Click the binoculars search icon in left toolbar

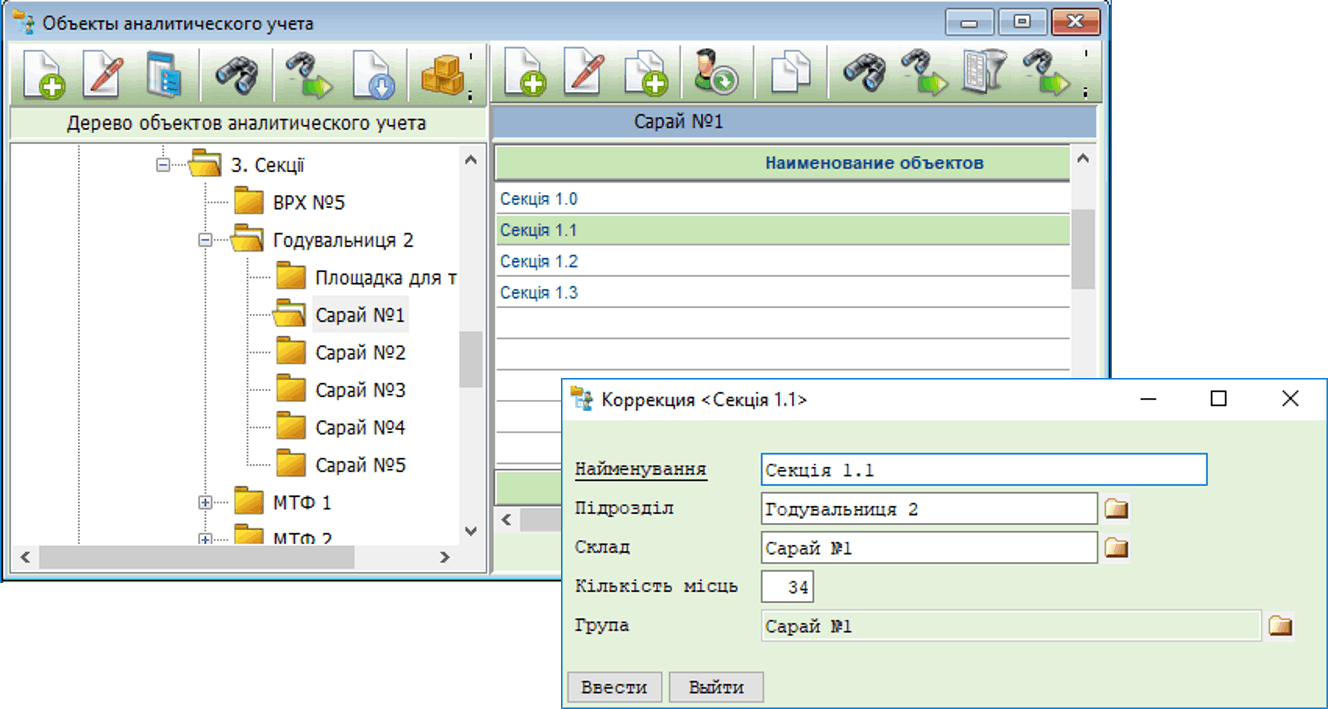coord(236,75)
